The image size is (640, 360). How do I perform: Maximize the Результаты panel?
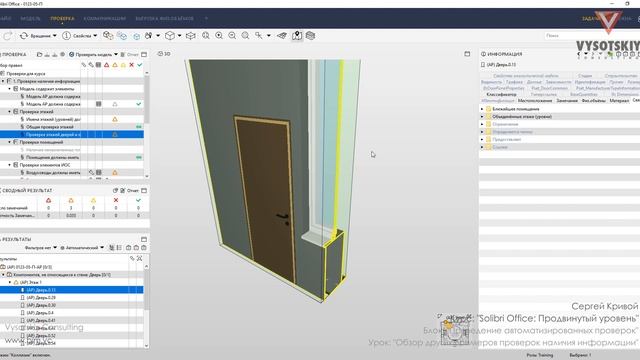pos(144,239)
